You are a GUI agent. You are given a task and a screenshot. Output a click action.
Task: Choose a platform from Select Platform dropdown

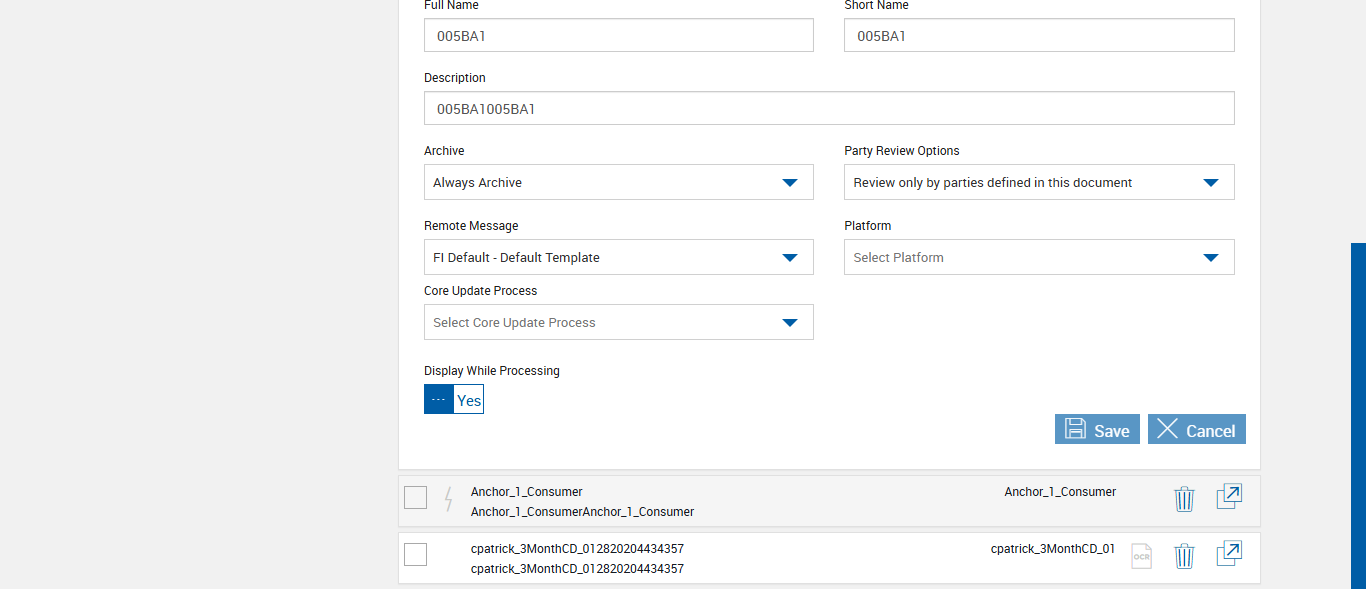(x=1039, y=257)
